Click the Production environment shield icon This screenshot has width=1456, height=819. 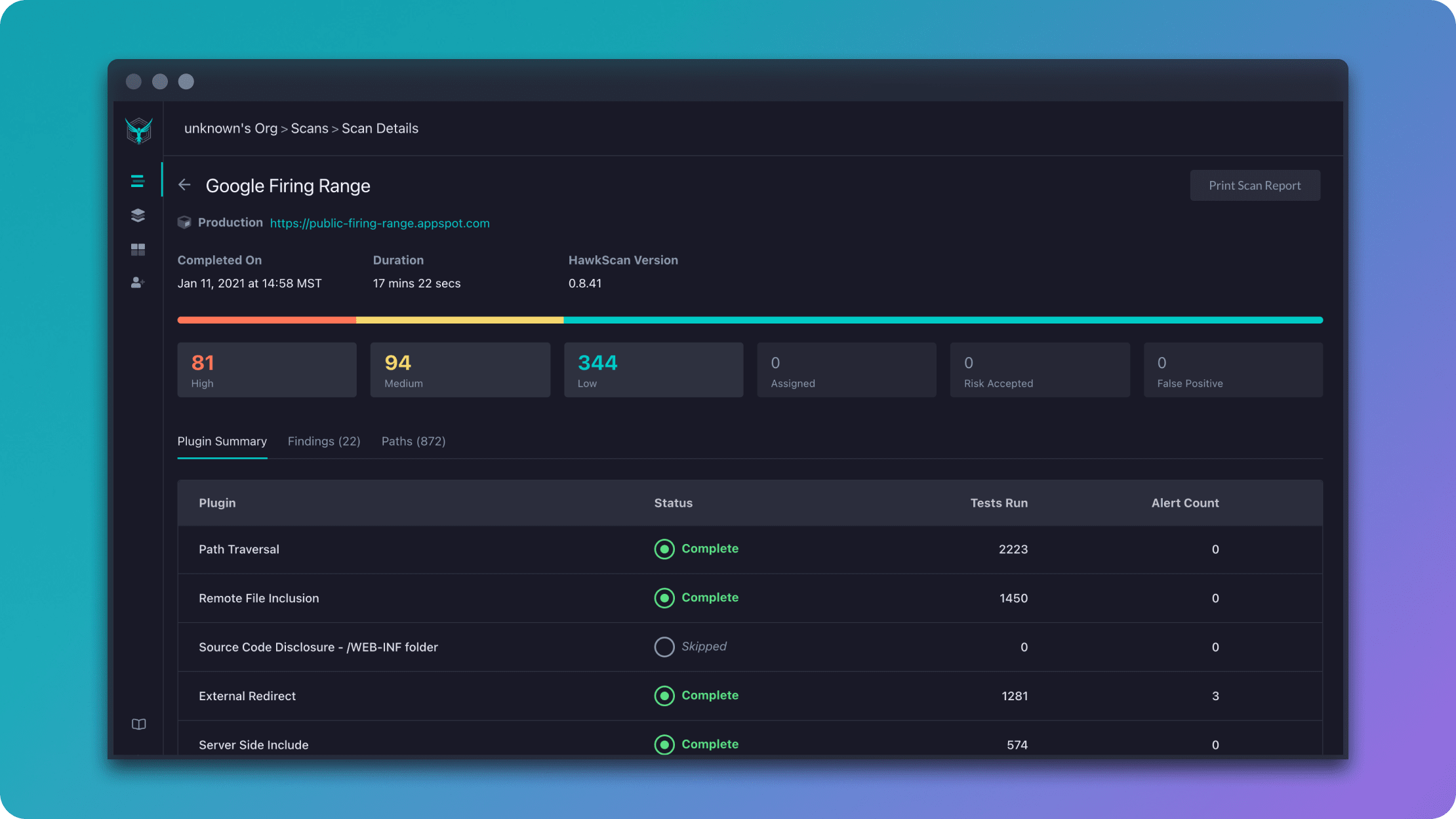pyautogui.click(x=184, y=222)
